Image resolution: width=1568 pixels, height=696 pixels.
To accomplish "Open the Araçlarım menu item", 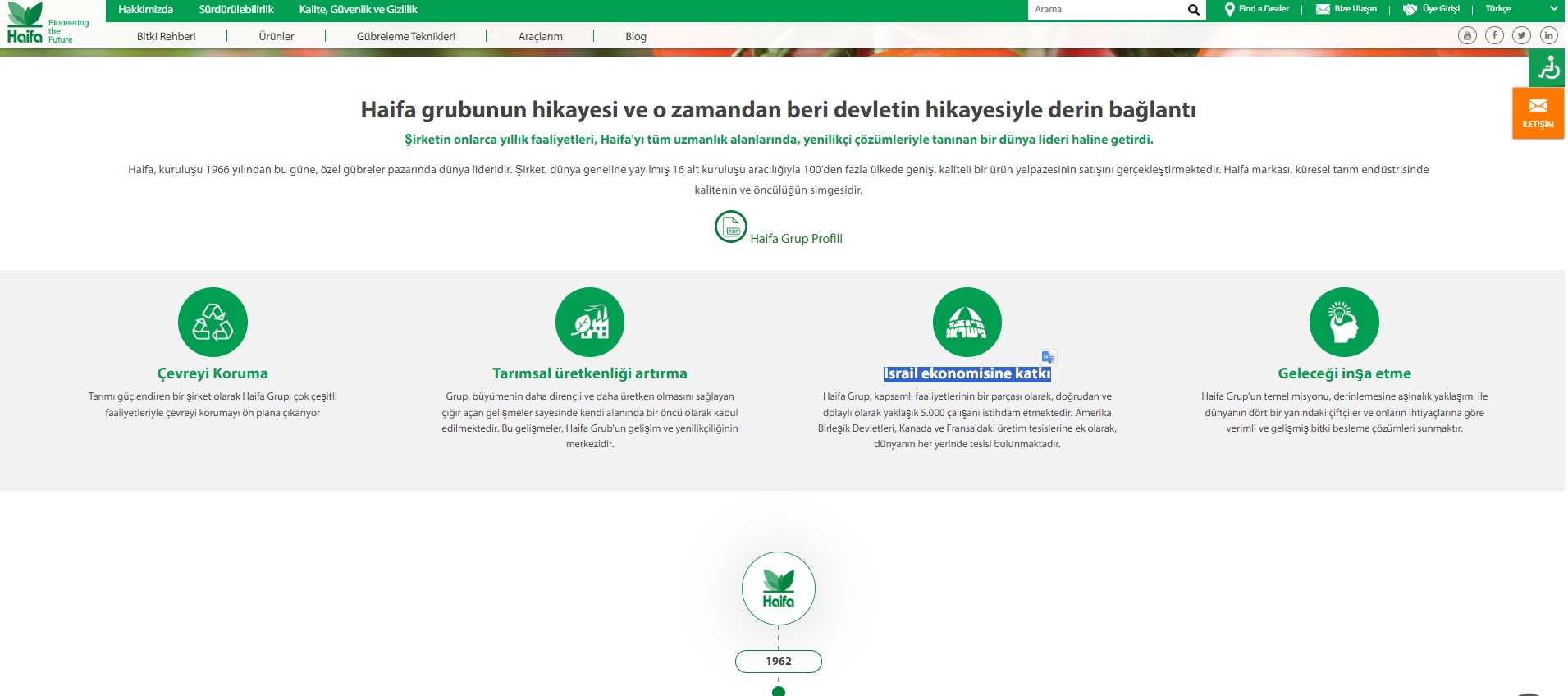I will click(541, 36).
